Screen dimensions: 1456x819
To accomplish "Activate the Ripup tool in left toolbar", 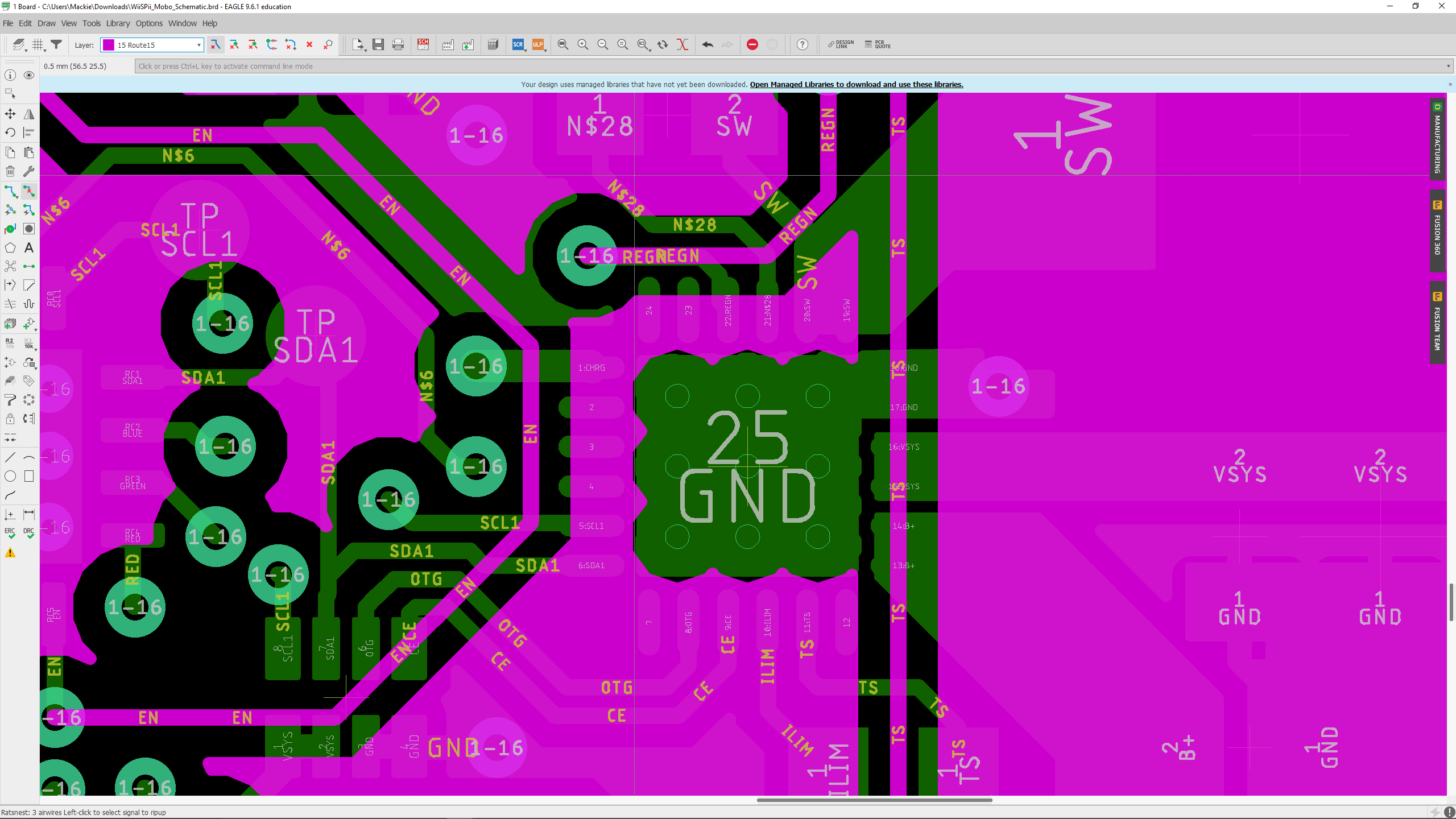I will click(29, 191).
